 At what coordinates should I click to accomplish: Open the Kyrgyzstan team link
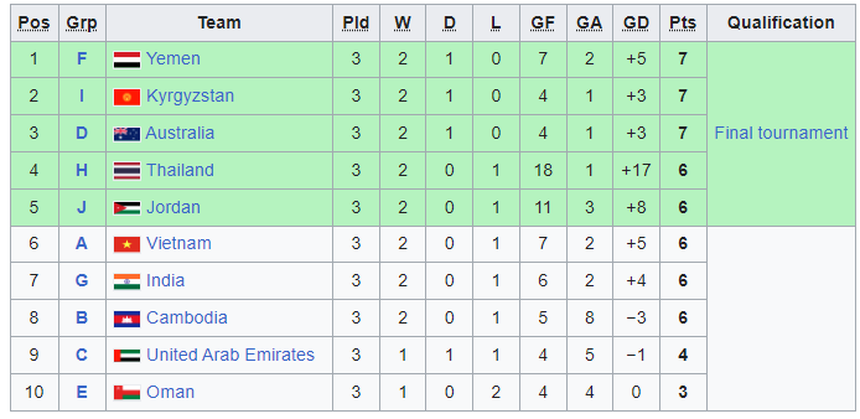click(x=190, y=96)
